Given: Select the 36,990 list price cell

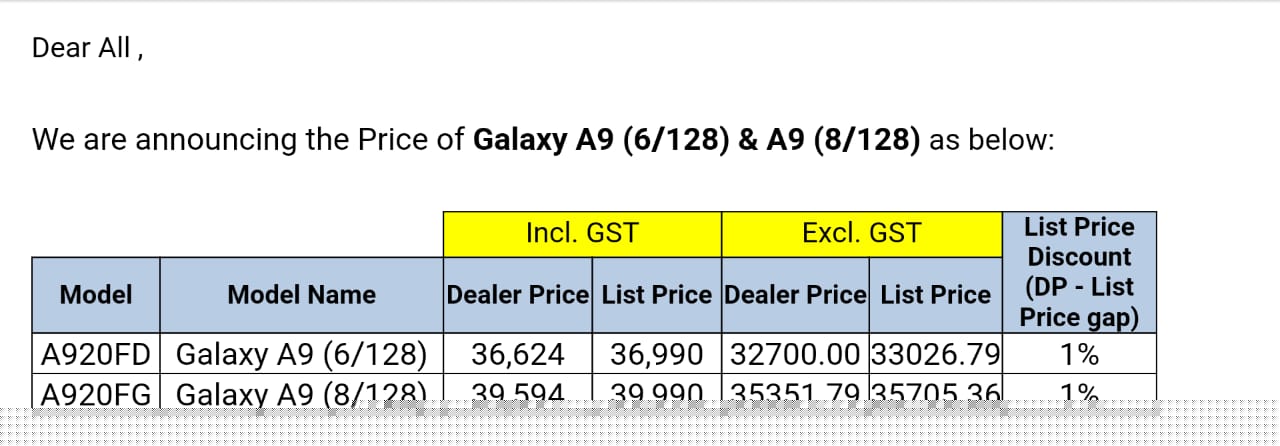Looking at the screenshot, I should coord(657,354).
